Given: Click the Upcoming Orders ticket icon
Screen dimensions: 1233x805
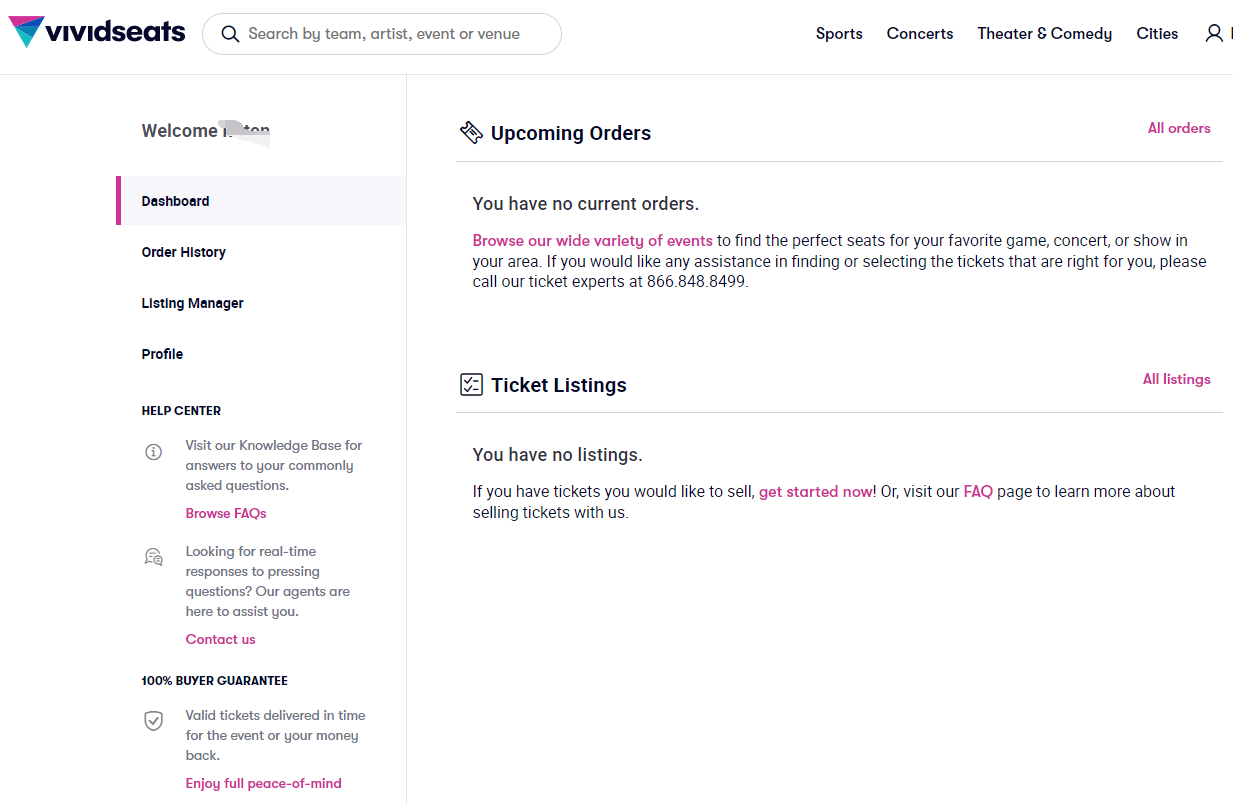Looking at the screenshot, I should [x=471, y=132].
